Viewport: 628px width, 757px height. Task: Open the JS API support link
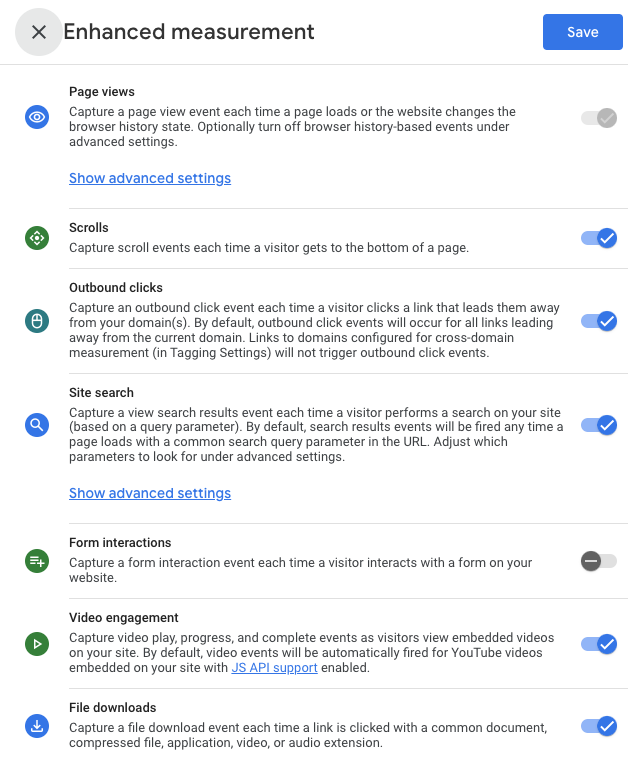pos(274,667)
